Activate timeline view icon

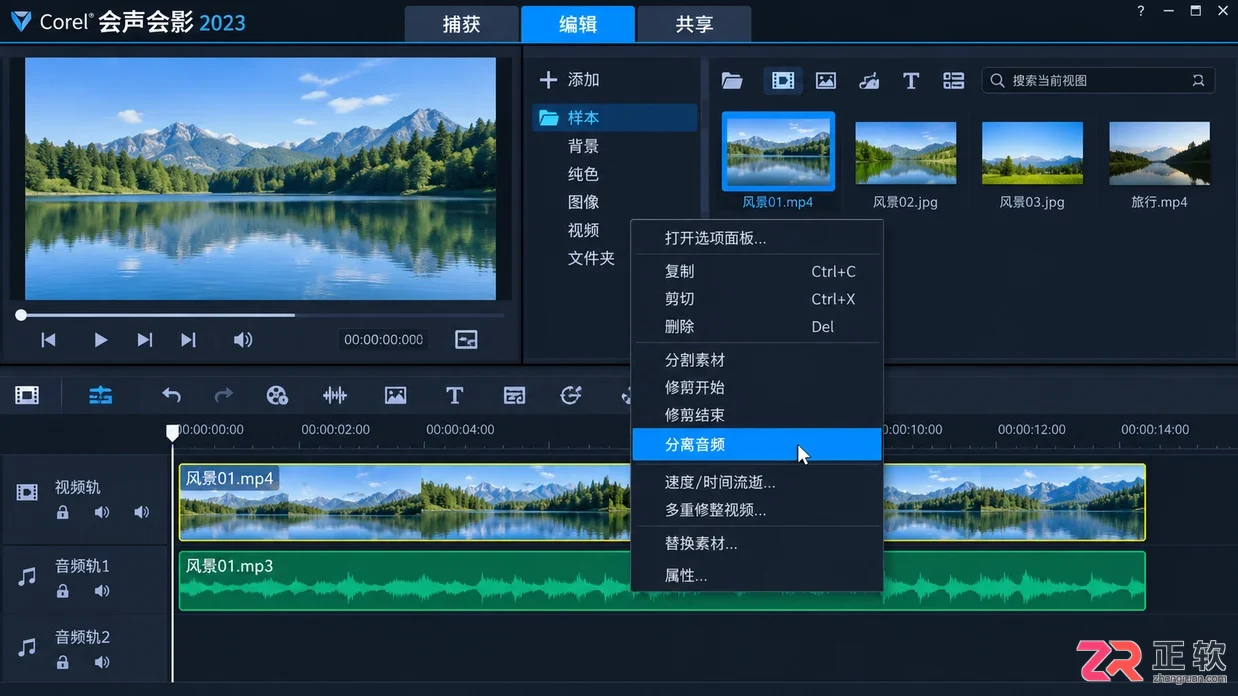(101, 396)
